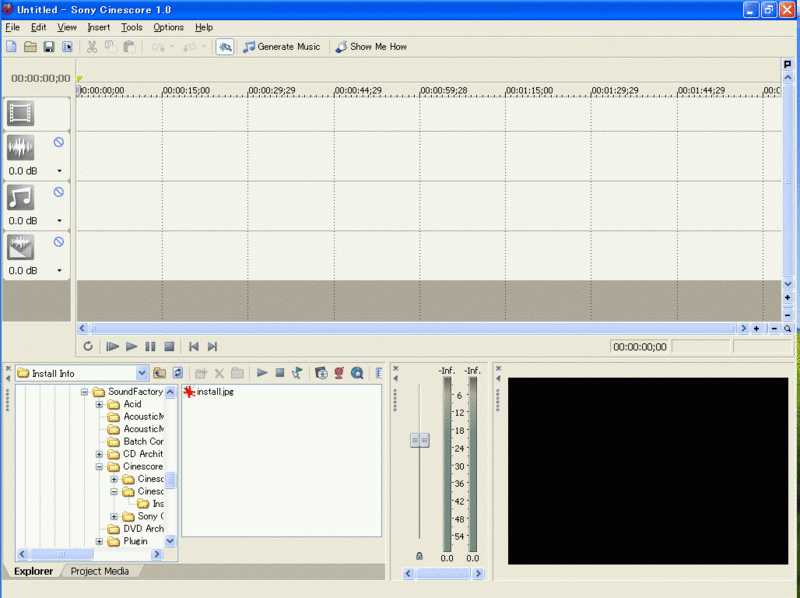The height and width of the screenshot is (598, 800).
Task: Open the Tools menu
Action: pos(132,28)
